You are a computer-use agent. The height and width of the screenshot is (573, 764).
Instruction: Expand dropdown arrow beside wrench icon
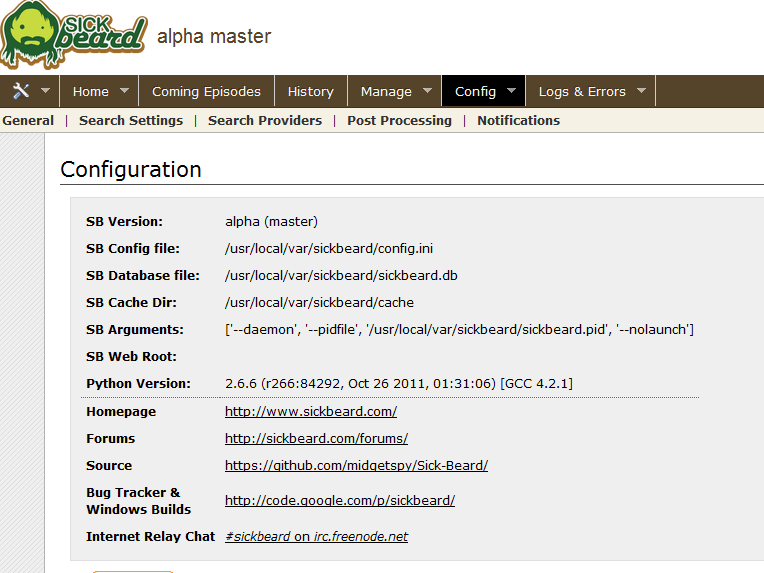45,91
